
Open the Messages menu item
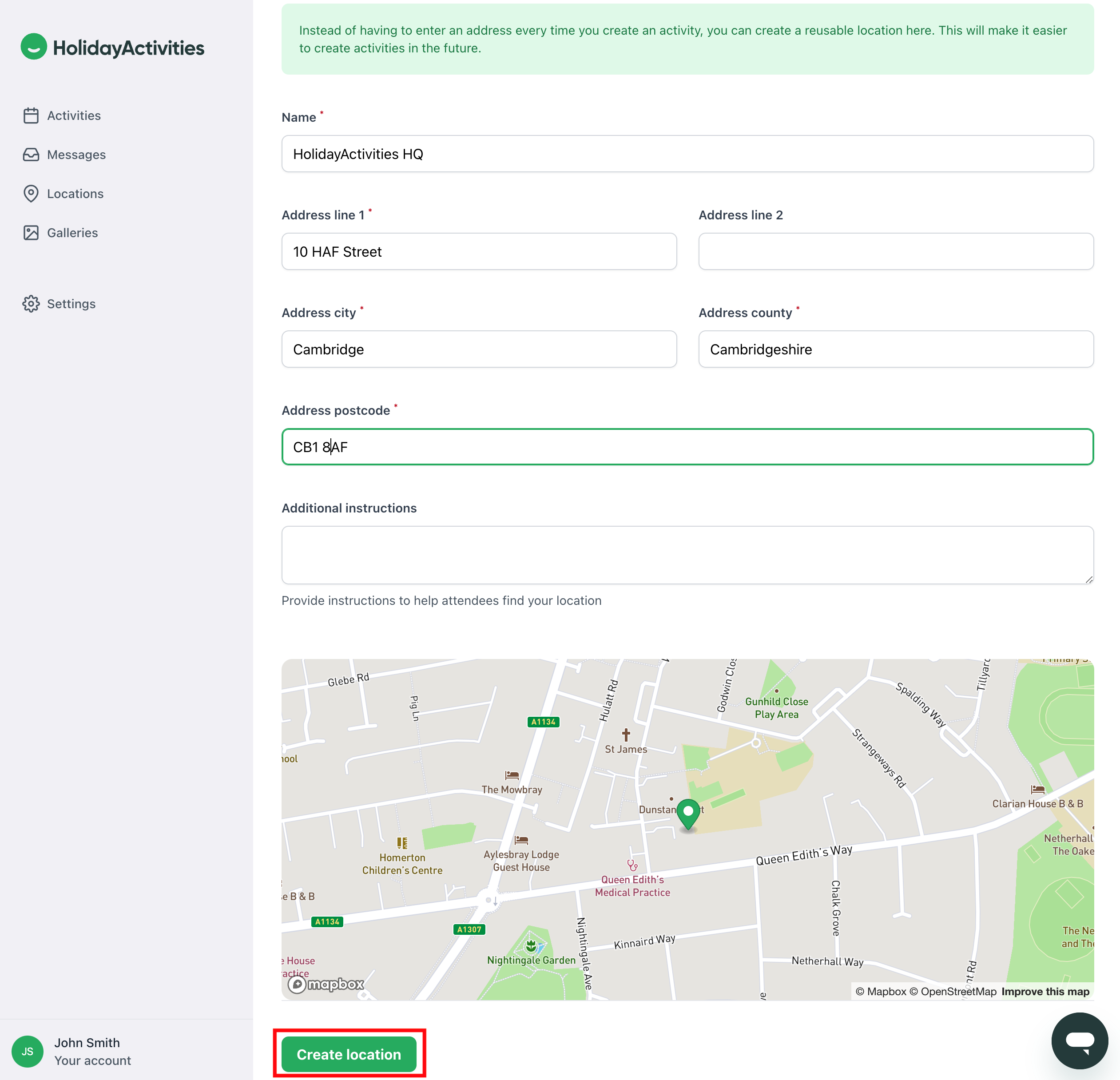click(x=76, y=155)
